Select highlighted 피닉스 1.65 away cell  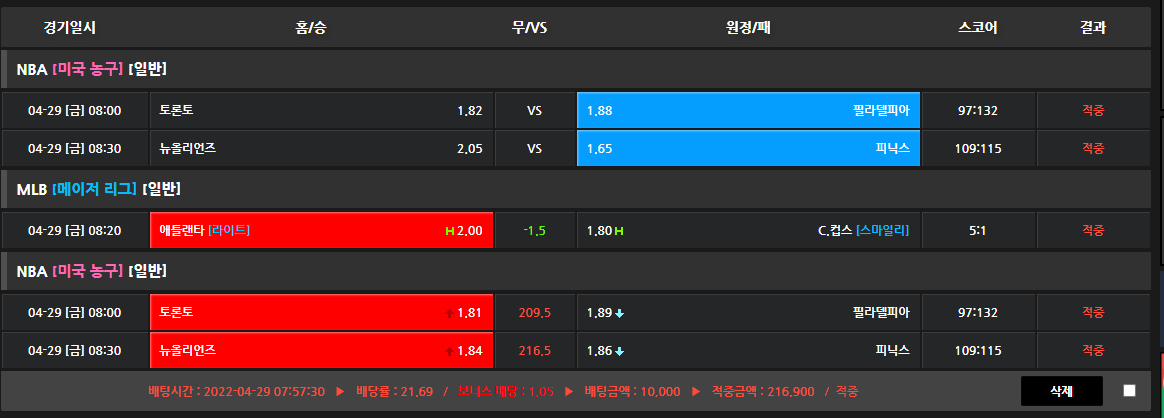pyautogui.click(x=748, y=148)
